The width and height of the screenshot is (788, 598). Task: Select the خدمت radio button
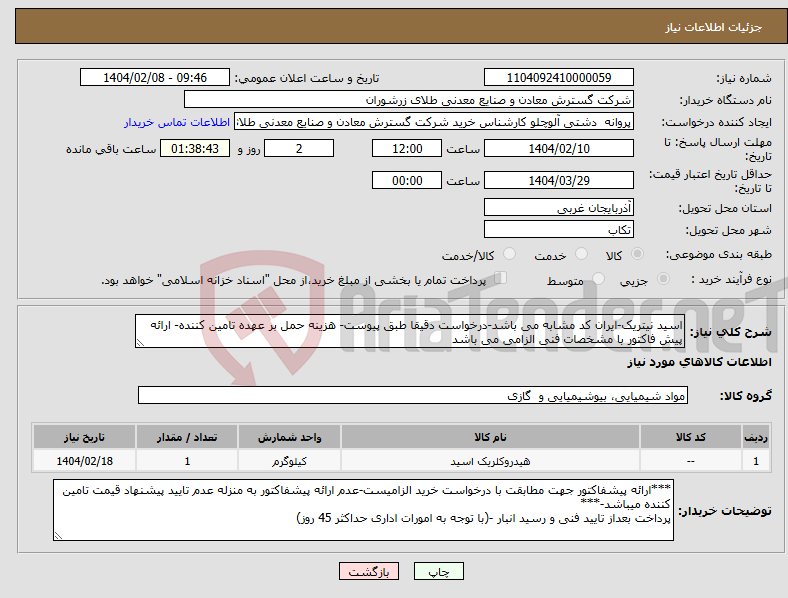pos(581,254)
